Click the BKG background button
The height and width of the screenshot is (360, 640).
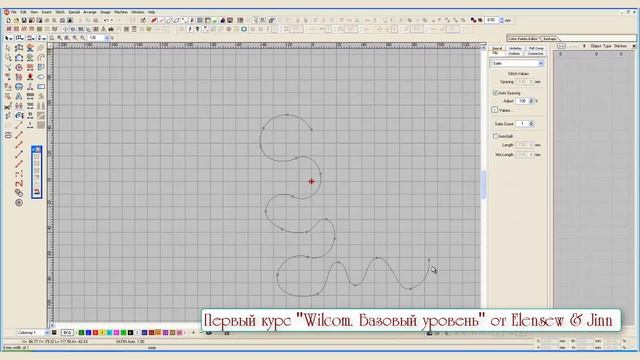pos(67,333)
